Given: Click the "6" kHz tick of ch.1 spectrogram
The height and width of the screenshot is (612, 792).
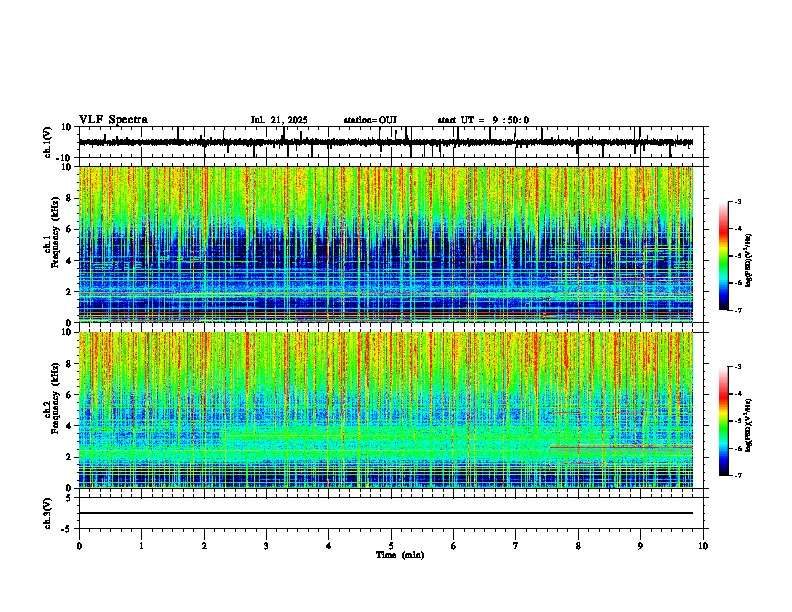Looking at the screenshot, I should 69,230.
